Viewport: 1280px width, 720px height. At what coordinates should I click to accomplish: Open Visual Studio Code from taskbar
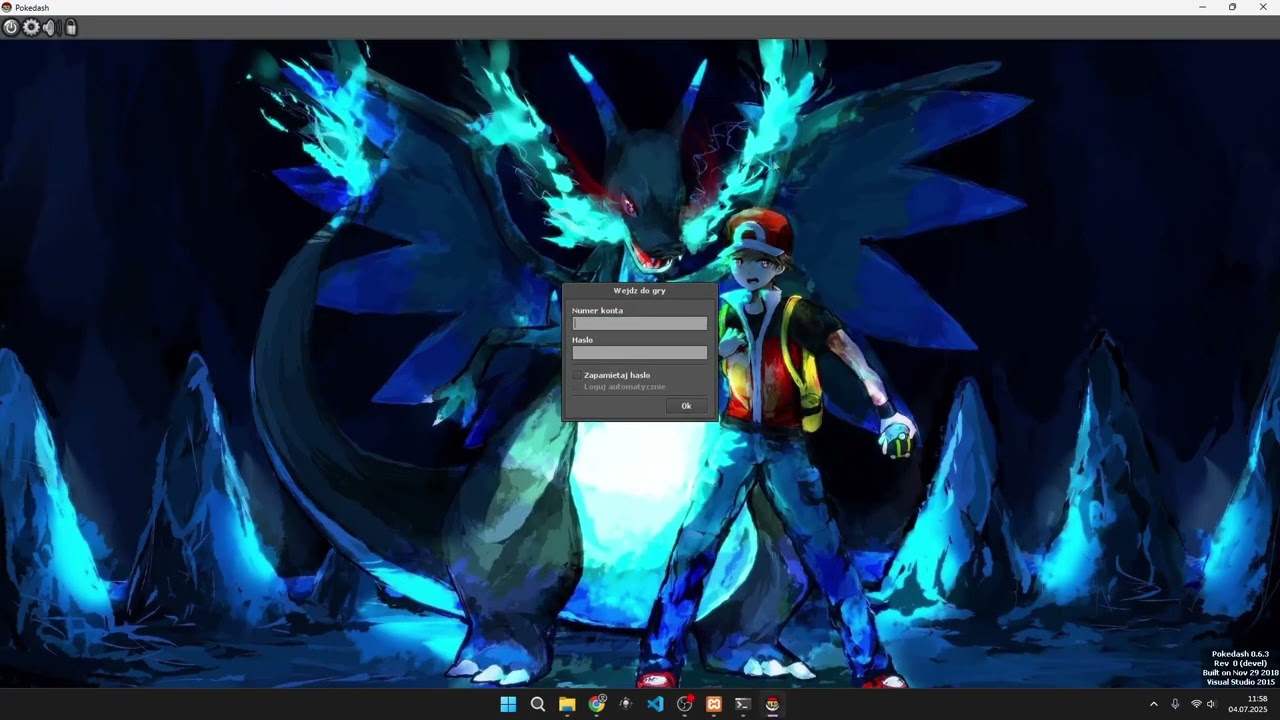click(655, 704)
